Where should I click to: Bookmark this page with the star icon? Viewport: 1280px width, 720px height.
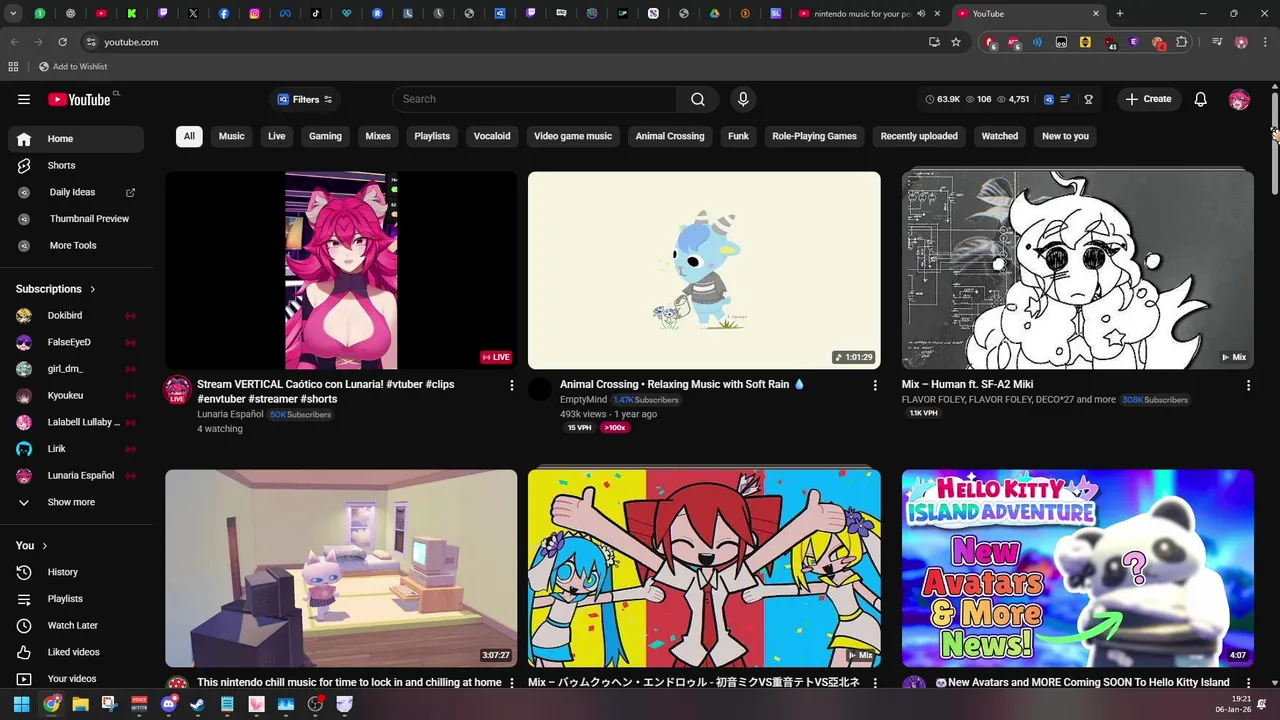click(x=956, y=42)
